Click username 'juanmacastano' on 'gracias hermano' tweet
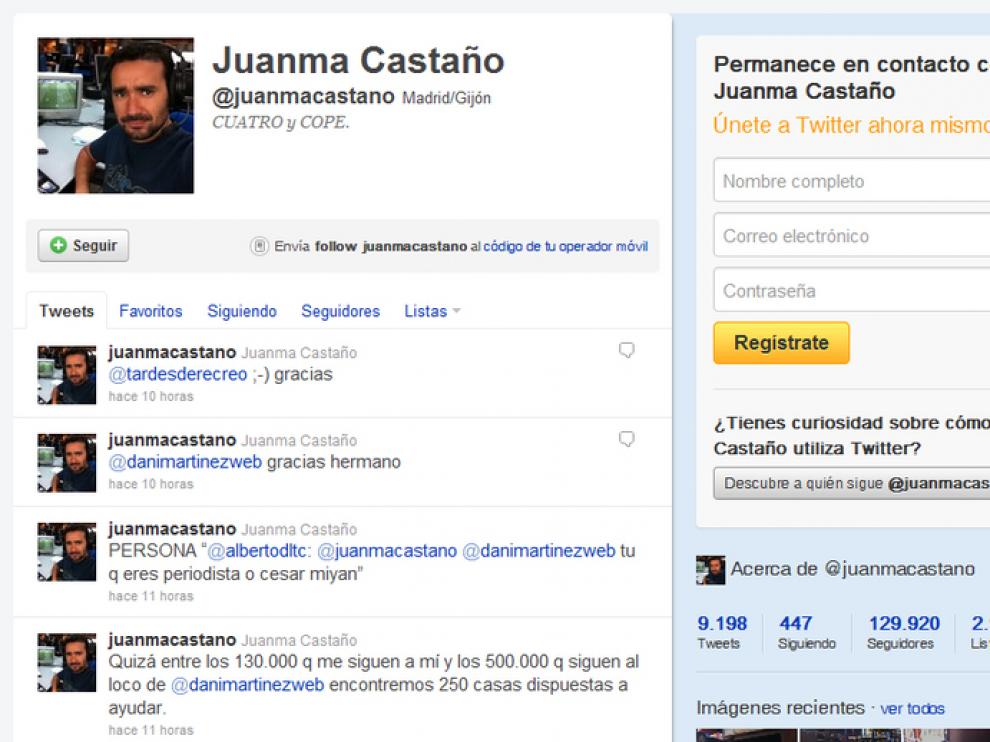 [172, 440]
